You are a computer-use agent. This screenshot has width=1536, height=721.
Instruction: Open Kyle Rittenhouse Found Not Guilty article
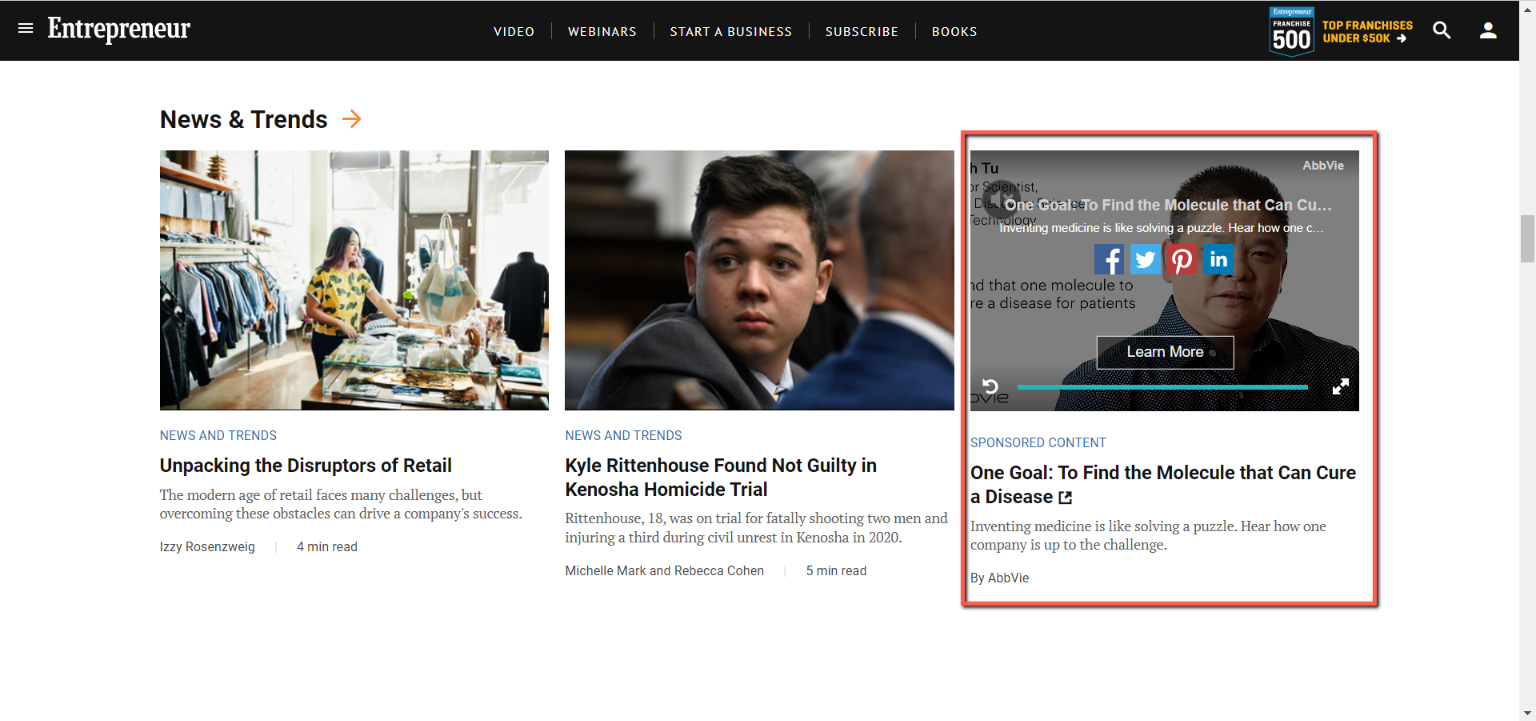[x=721, y=478]
